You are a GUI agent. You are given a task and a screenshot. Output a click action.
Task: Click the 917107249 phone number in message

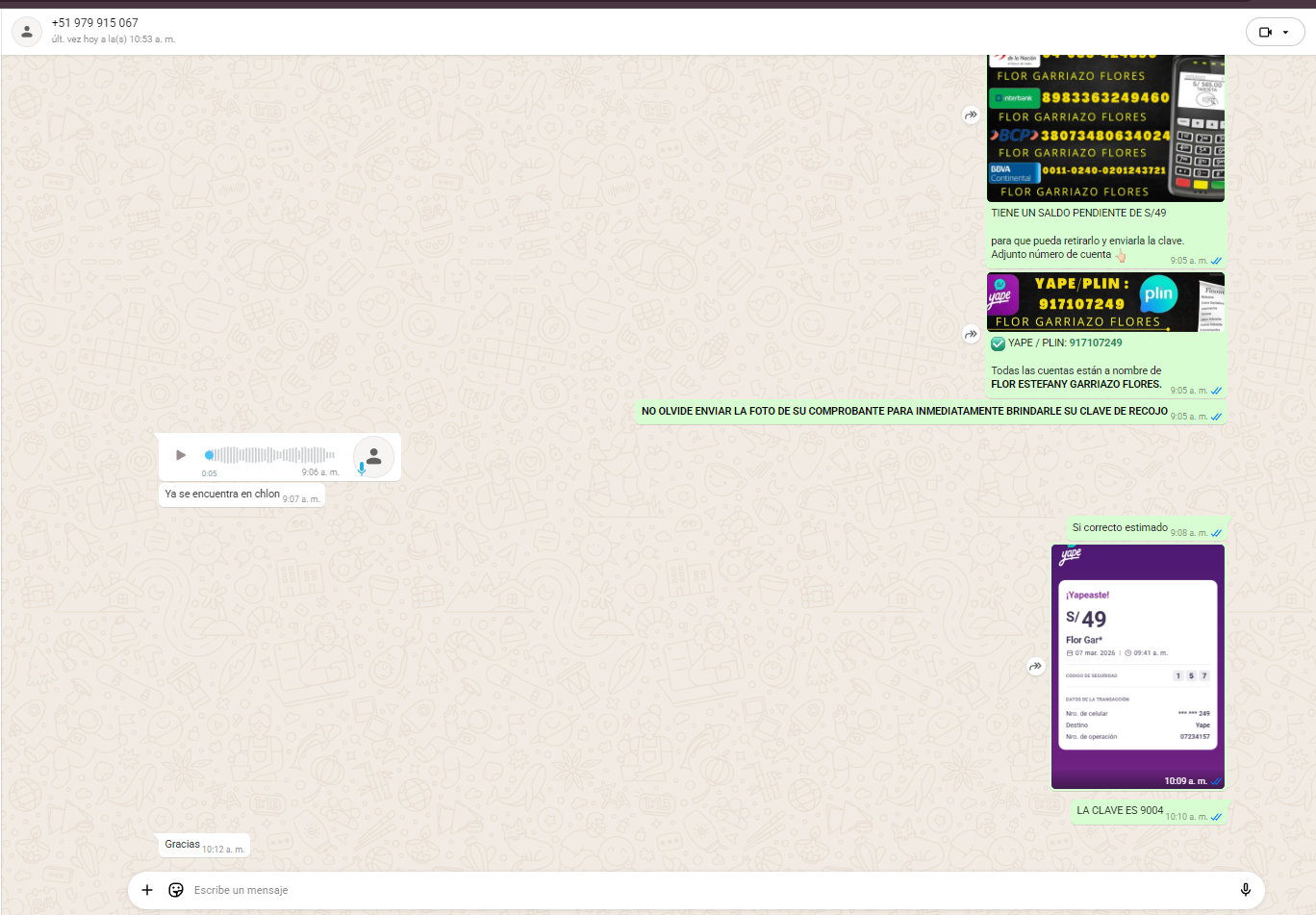(x=1096, y=343)
